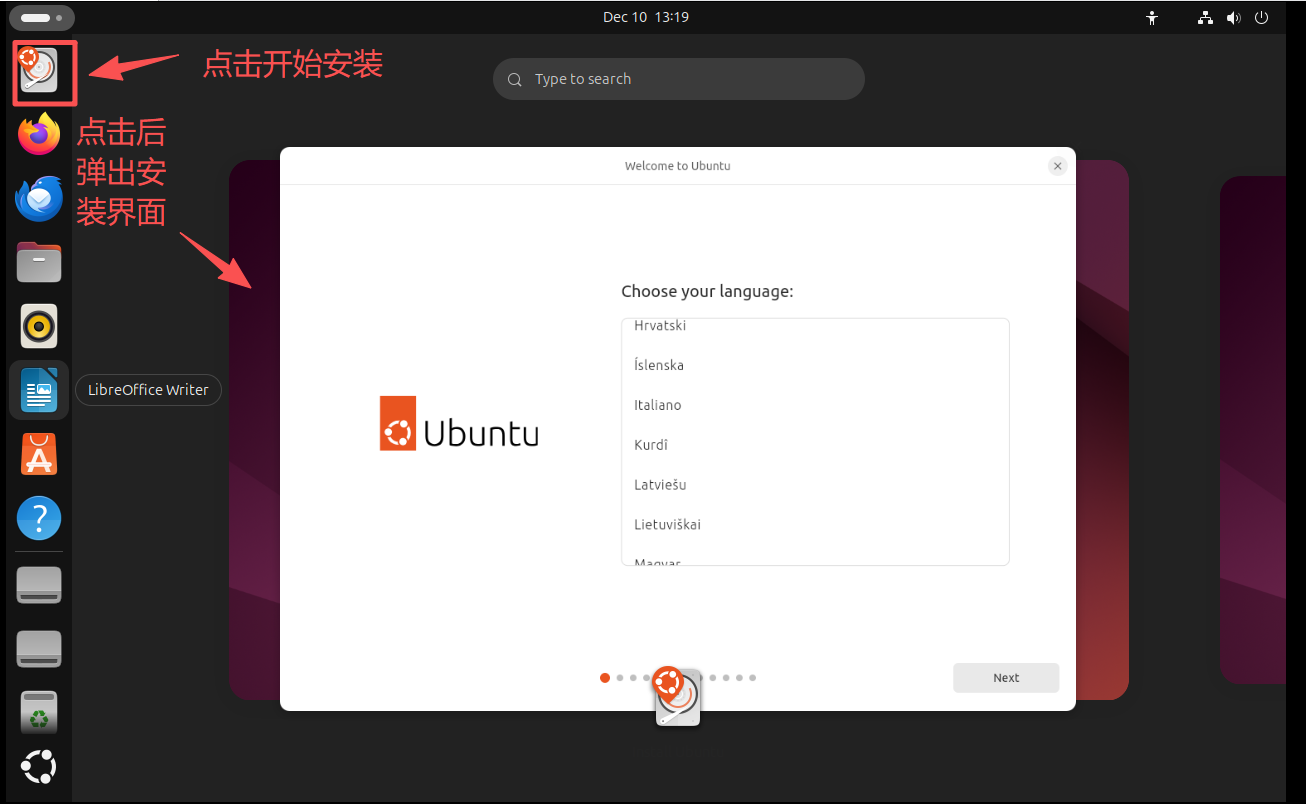Select Lietuviškai language
The image size is (1306, 804).
click(x=815, y=525)
